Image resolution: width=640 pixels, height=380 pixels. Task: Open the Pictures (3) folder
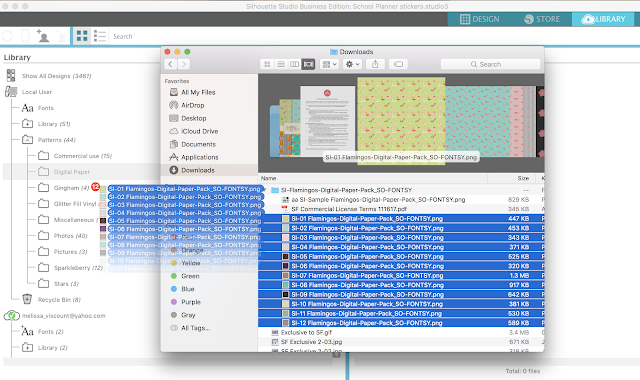click(x=71, y=251)
